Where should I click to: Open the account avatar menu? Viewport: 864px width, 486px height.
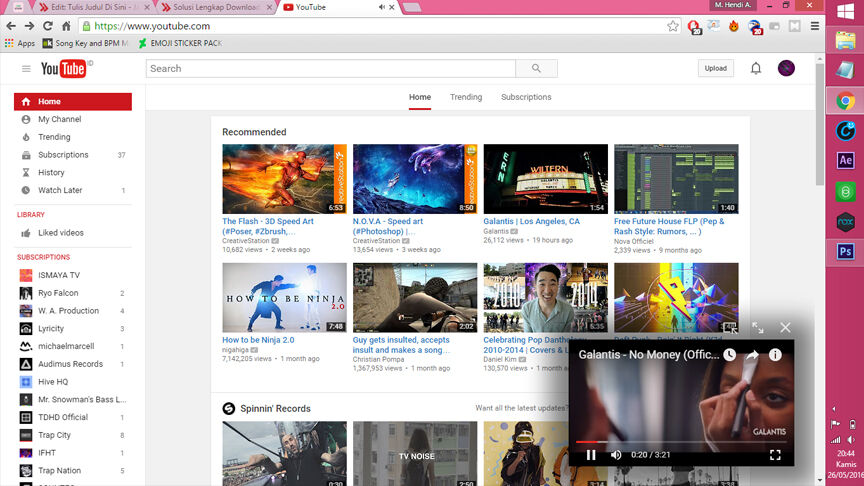786,68
